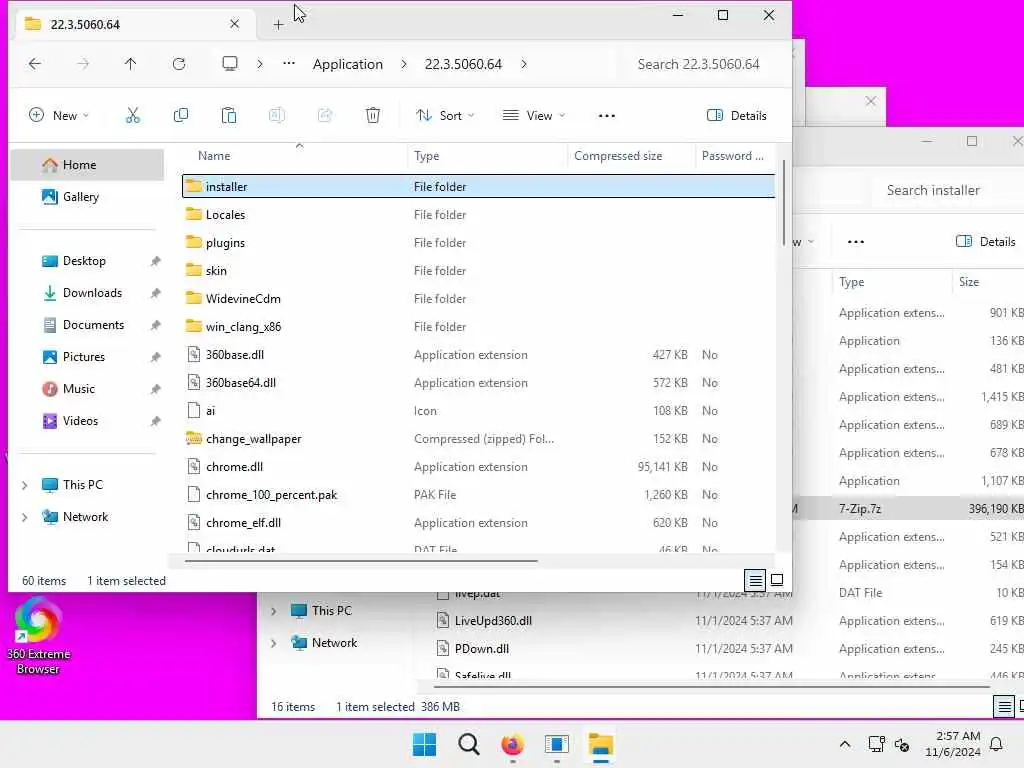The image size is (1024, 768).
Task: Select change_wallpaper zipped folder
Action: [x=478, y=439]
